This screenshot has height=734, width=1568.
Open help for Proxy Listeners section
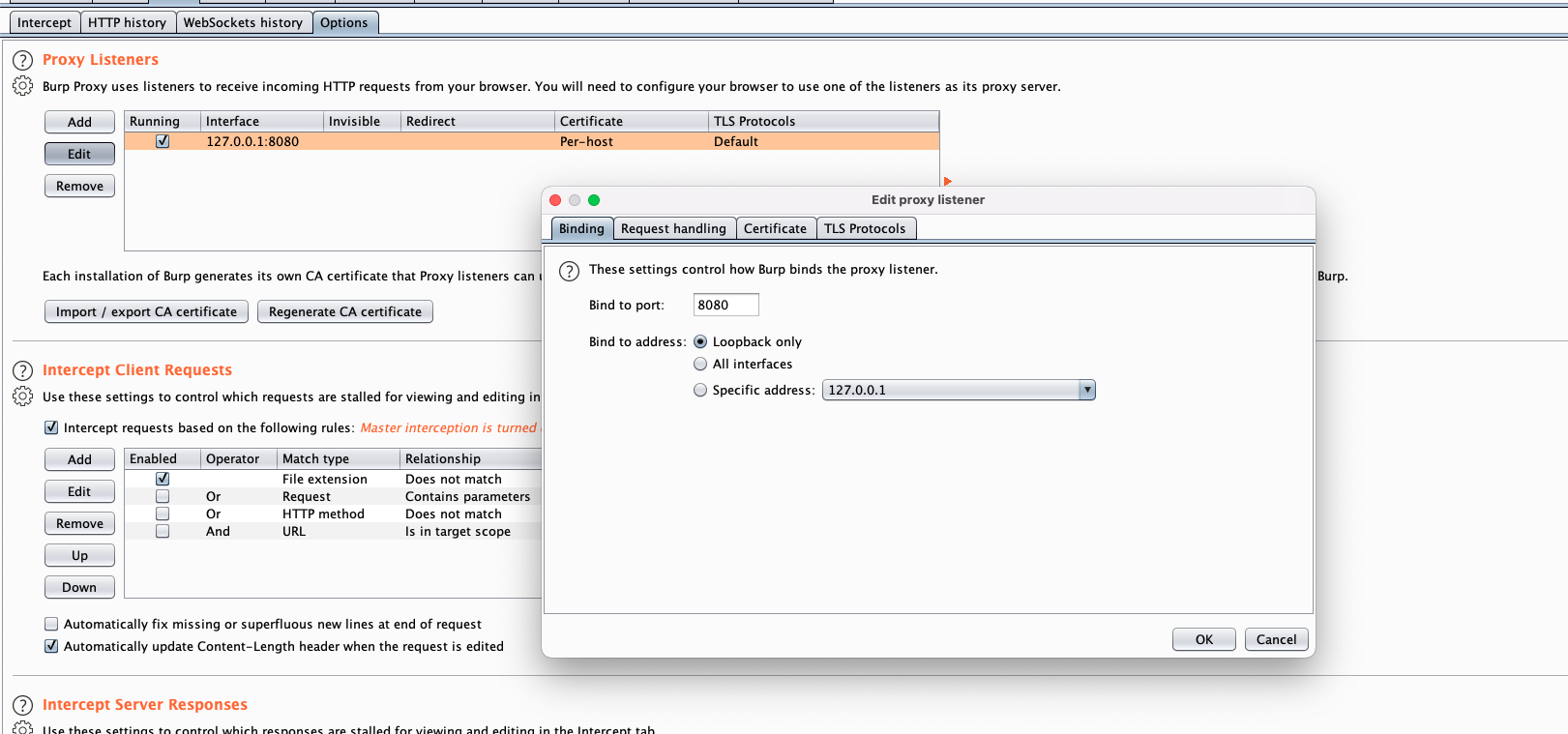22,60
